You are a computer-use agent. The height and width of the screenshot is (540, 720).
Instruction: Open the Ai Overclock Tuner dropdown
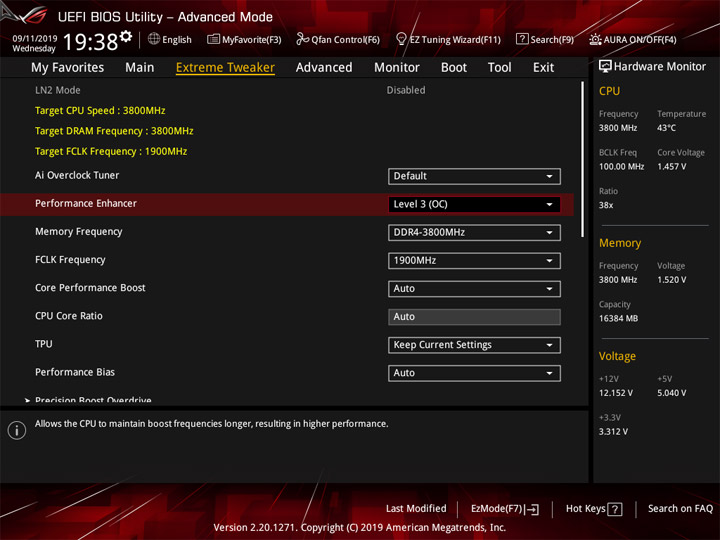pyautogui.click(x=474, y=176)
